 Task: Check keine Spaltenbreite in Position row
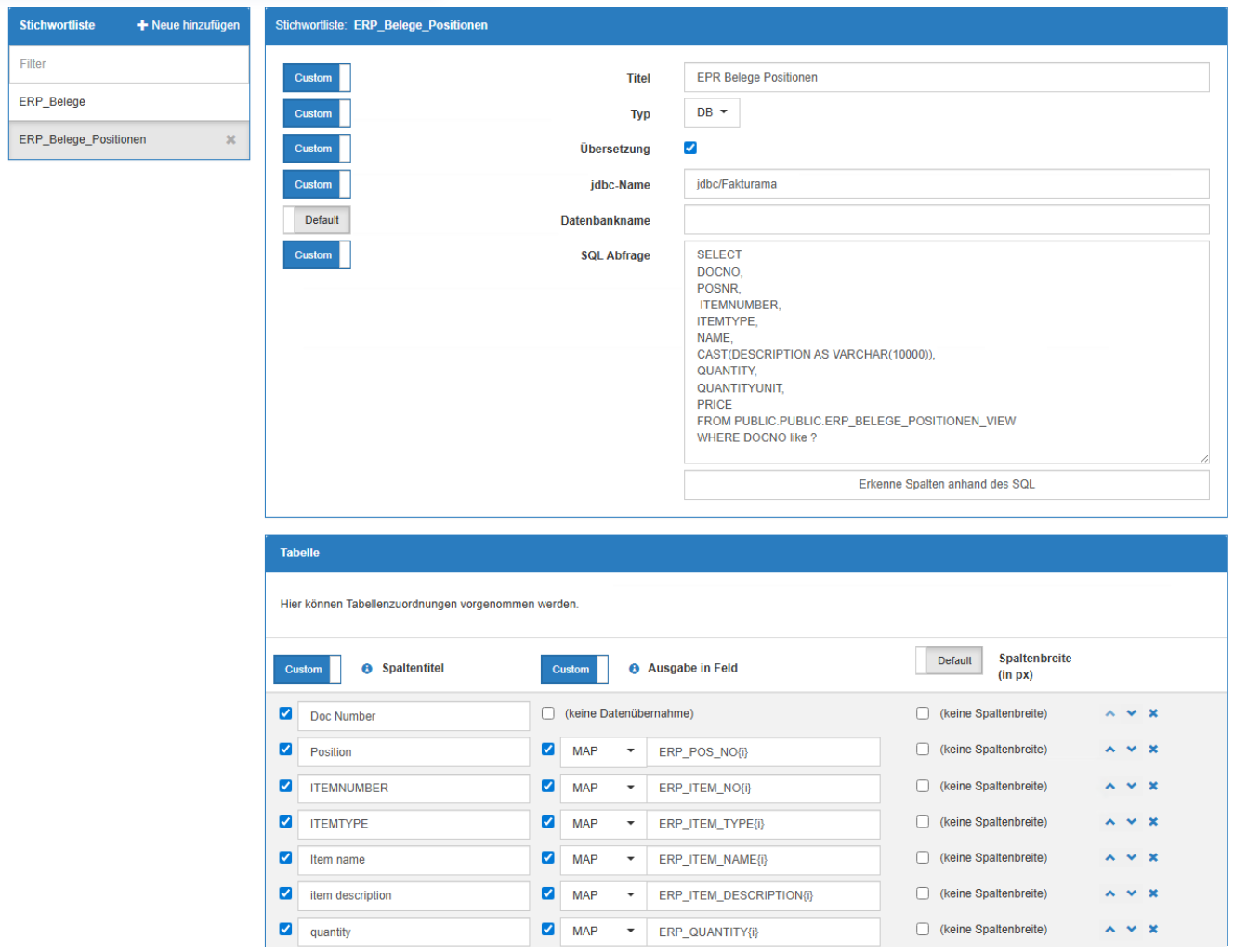tap(923, 749)
